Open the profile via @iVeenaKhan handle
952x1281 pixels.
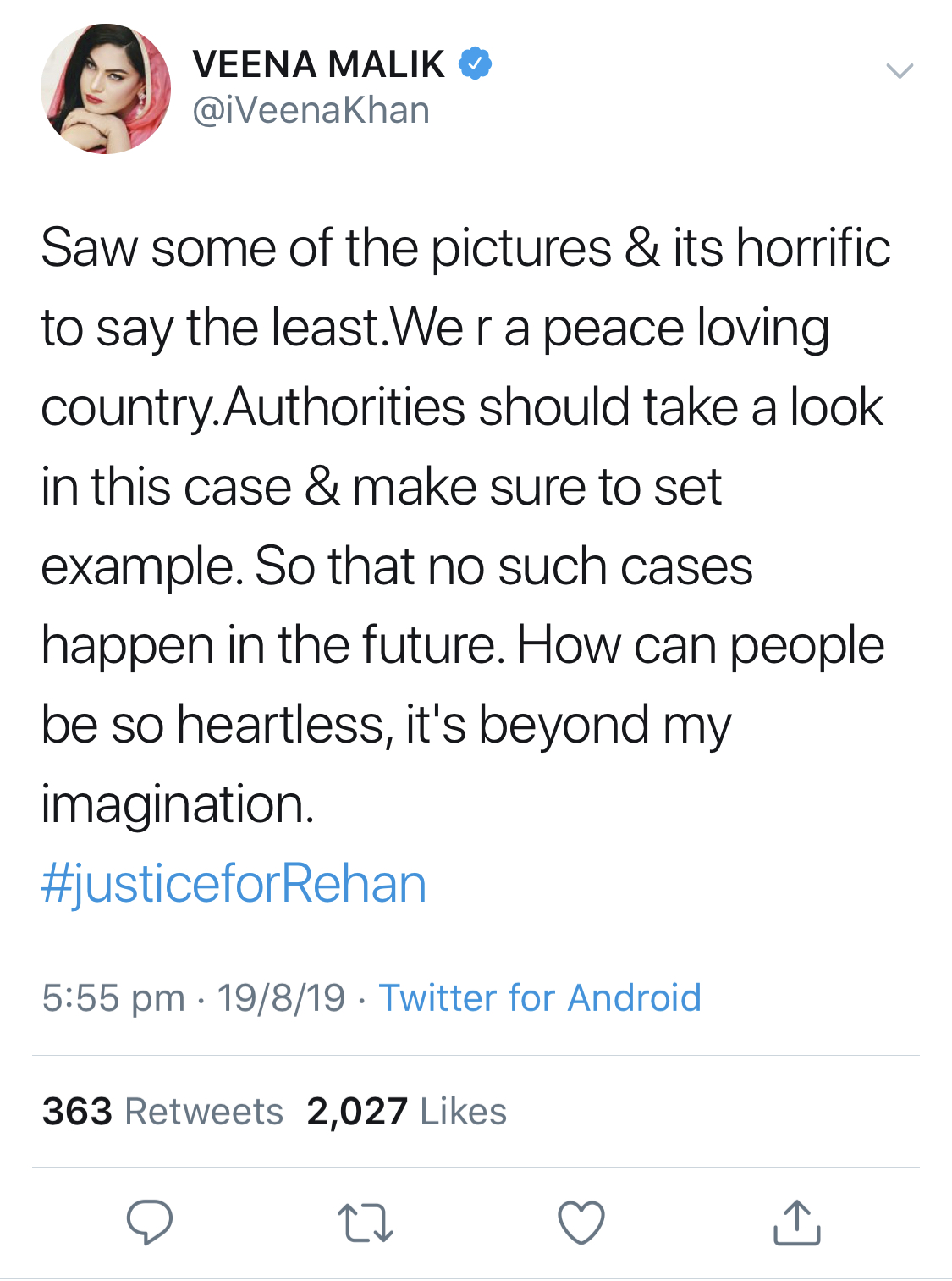(311, 108)
